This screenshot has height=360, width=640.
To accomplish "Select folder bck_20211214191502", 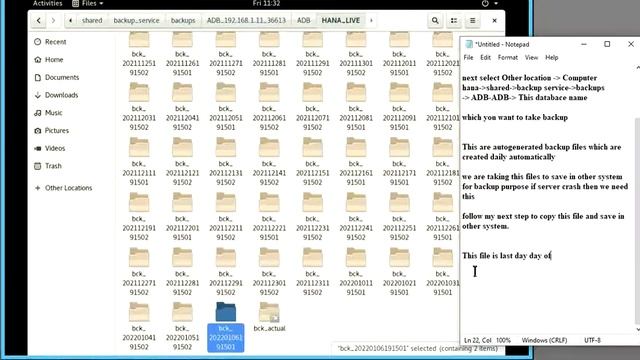I will coord(269,162).
